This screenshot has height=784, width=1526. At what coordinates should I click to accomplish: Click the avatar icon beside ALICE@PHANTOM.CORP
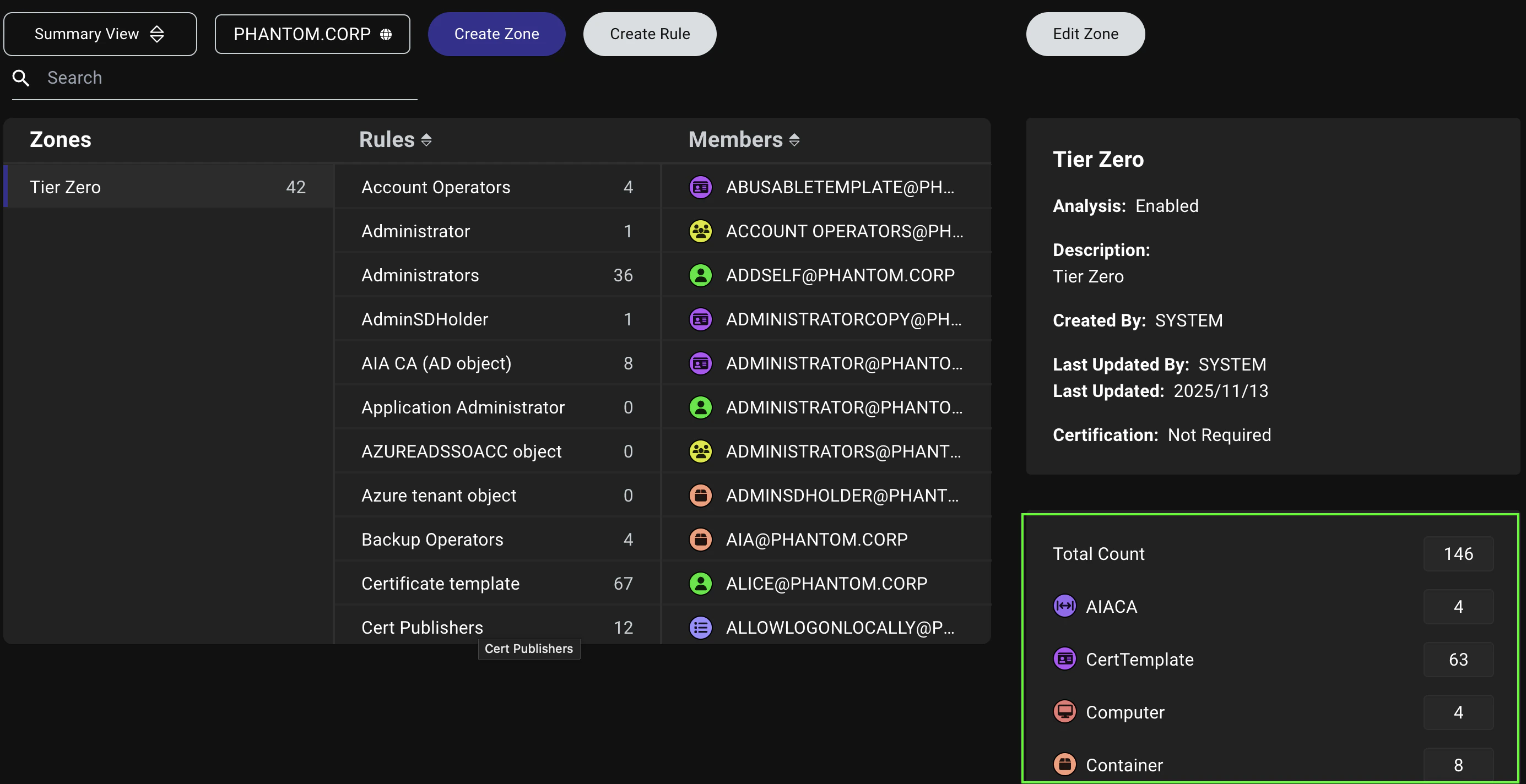(701, 582)
